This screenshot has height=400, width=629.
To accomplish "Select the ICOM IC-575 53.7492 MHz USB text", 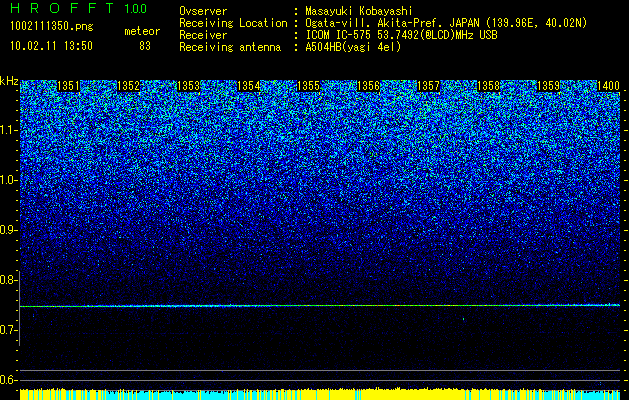I will tap(401, 35).
